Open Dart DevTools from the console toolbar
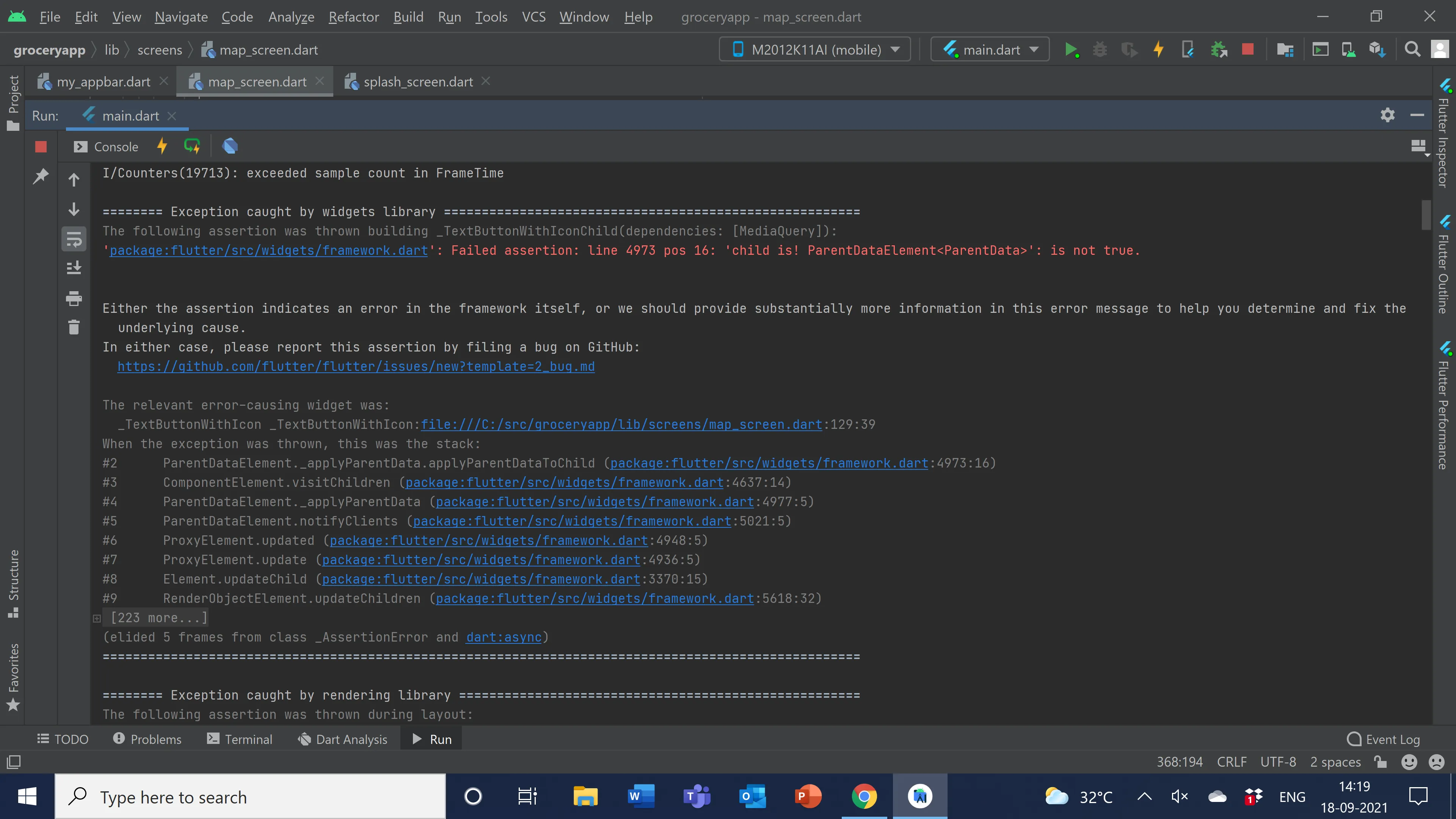The image size is (1456, 819). pos(230,146)
